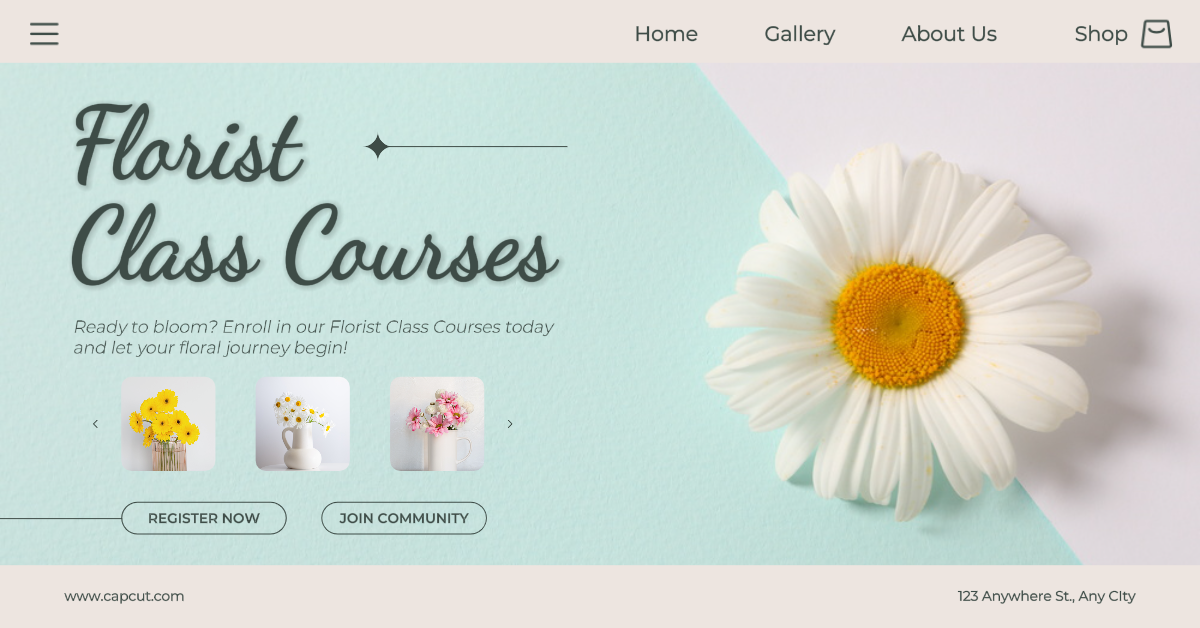Open the www.capcut.com link

pyautogui.click(x=124, y=596)
